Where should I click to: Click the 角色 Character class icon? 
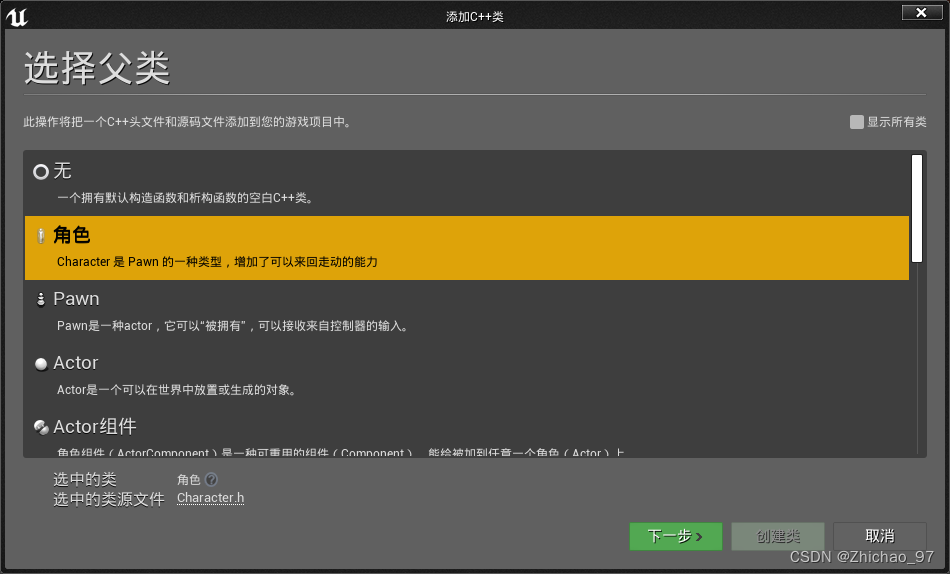coord(41,236)
